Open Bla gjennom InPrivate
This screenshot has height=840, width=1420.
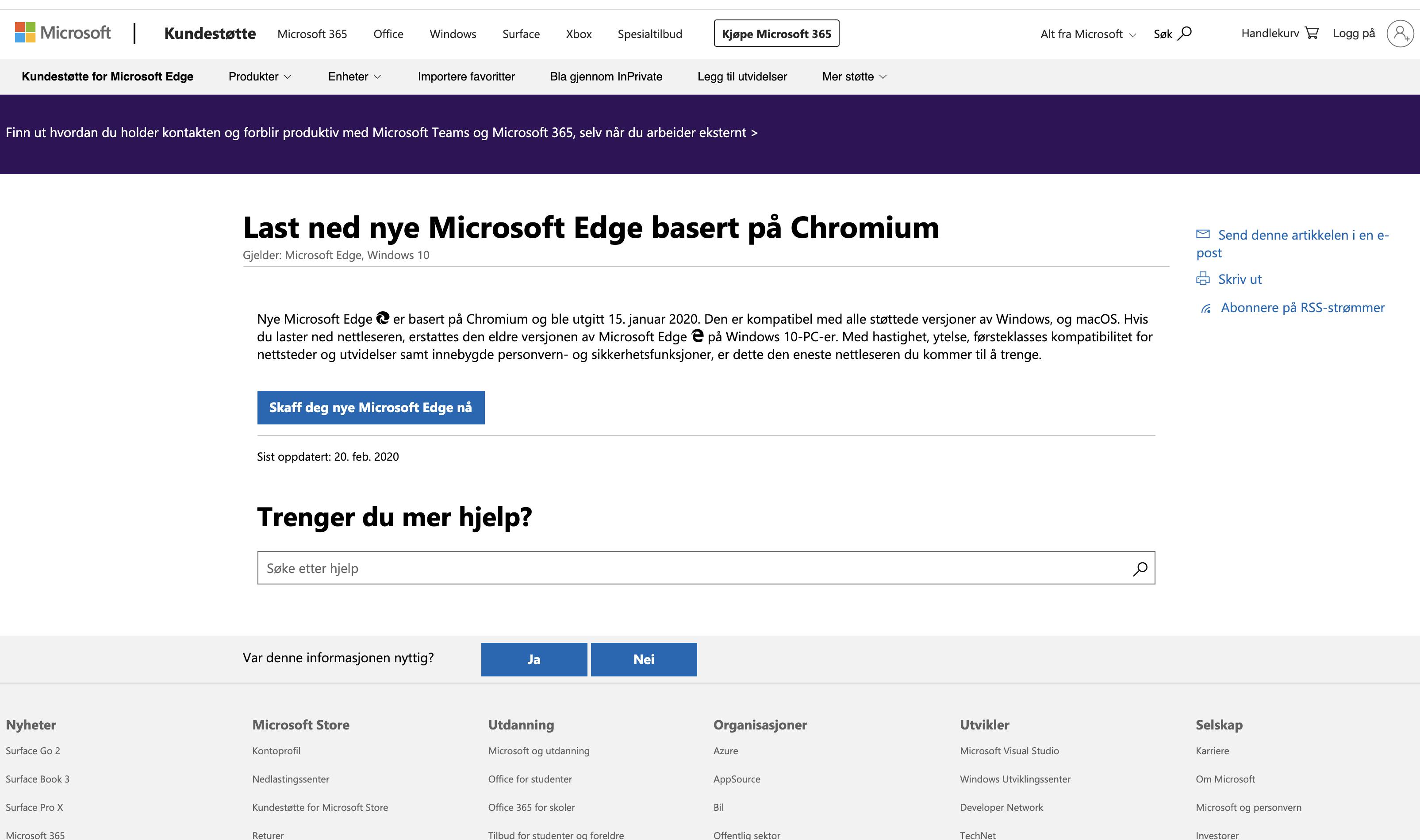click(x=606, y=76)
